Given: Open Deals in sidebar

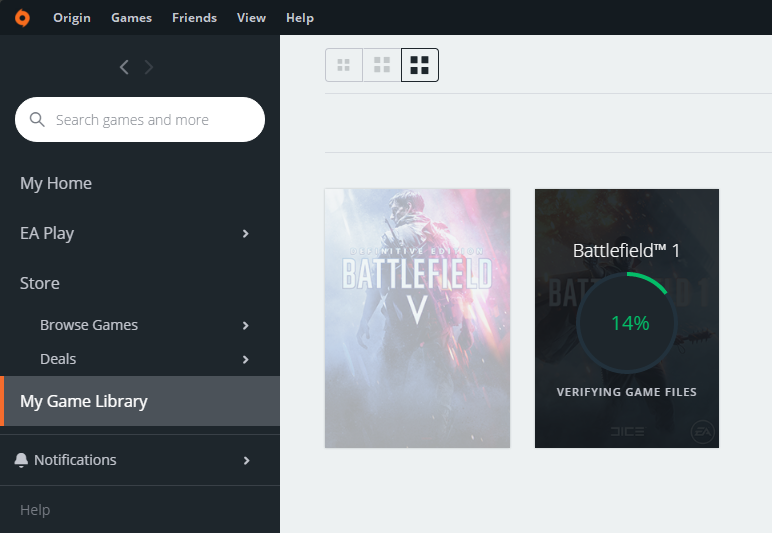Looking at the screenshot, I should coord(58,359).
